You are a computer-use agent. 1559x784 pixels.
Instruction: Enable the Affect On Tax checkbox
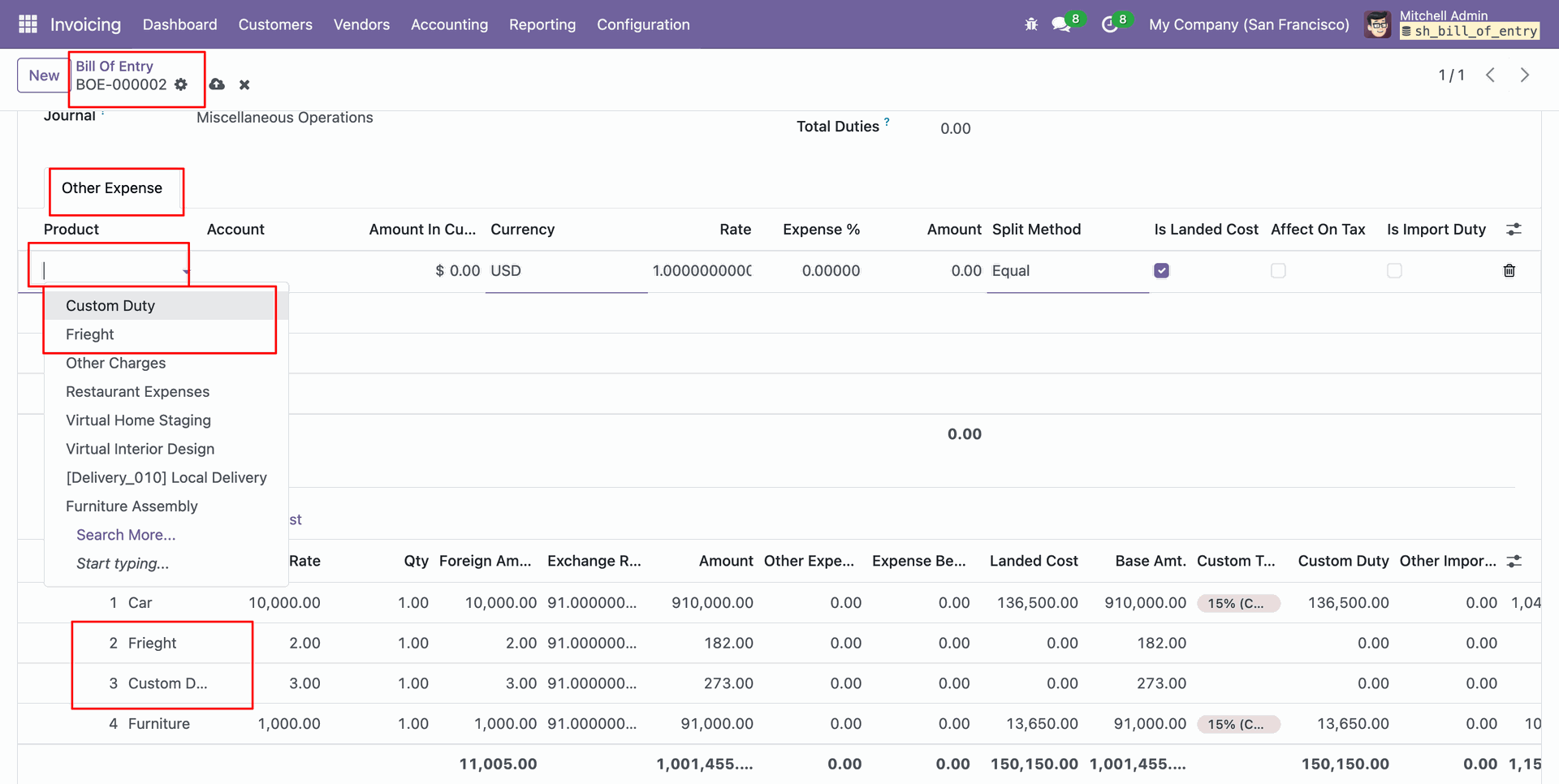pos(1278,270)
